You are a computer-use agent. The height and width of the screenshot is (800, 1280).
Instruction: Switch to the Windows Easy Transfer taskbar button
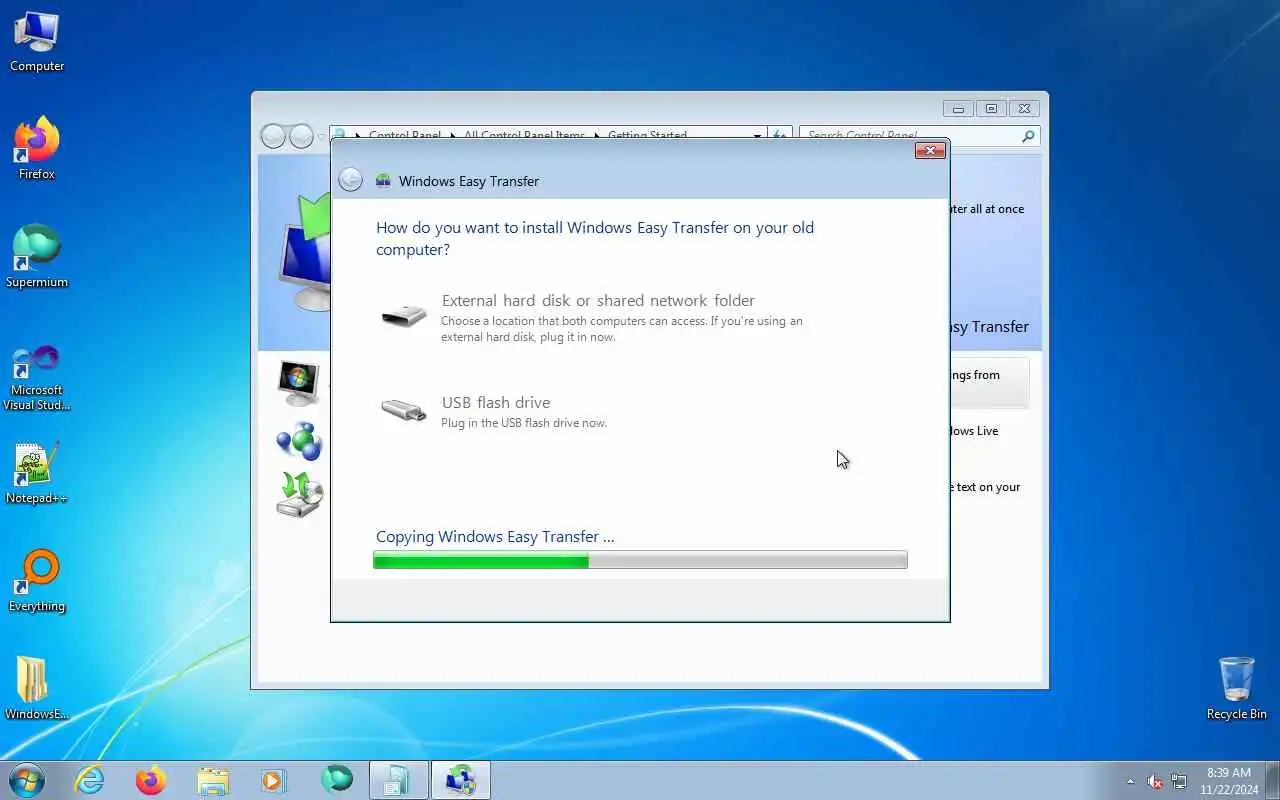(461, 780)
